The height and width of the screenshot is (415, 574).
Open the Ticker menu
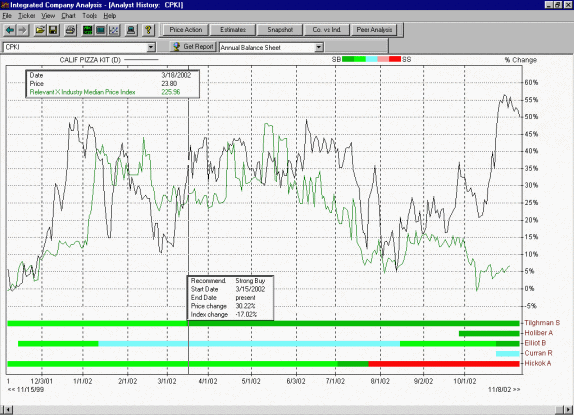click(x=27, y=16)
